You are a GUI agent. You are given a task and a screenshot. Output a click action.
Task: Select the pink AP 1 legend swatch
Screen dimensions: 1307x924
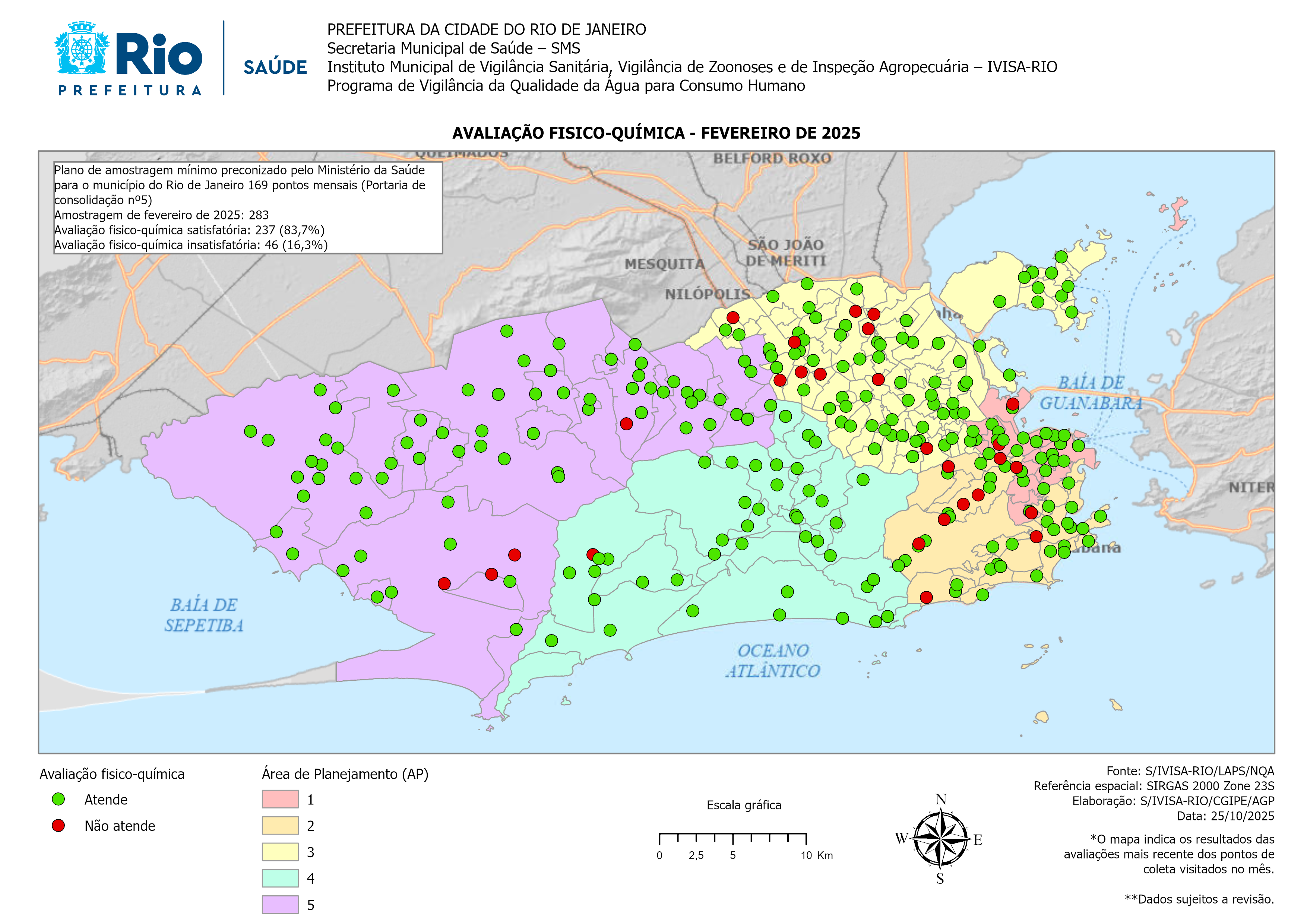(x=280, y=799)
